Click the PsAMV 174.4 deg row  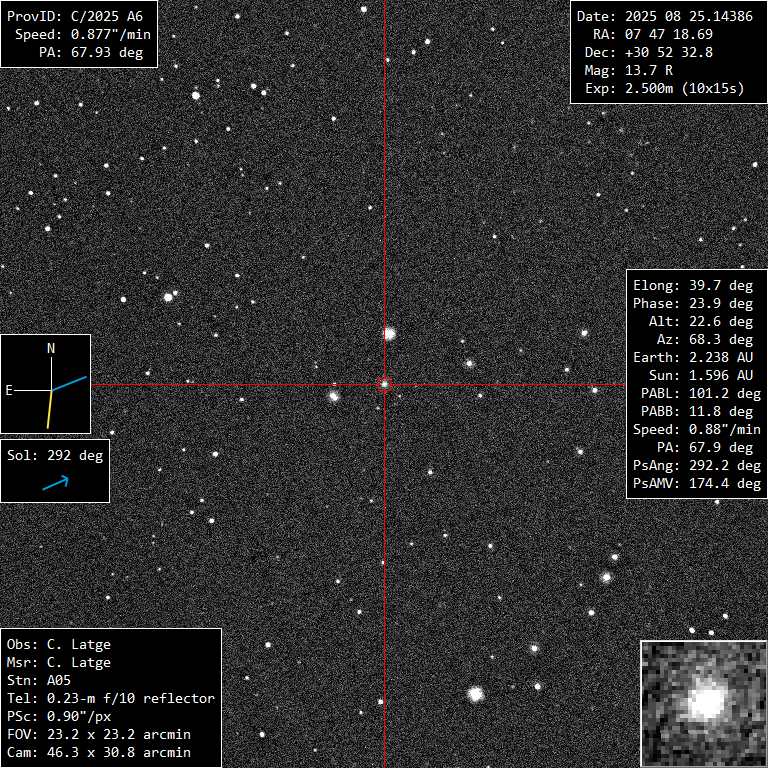697,483
